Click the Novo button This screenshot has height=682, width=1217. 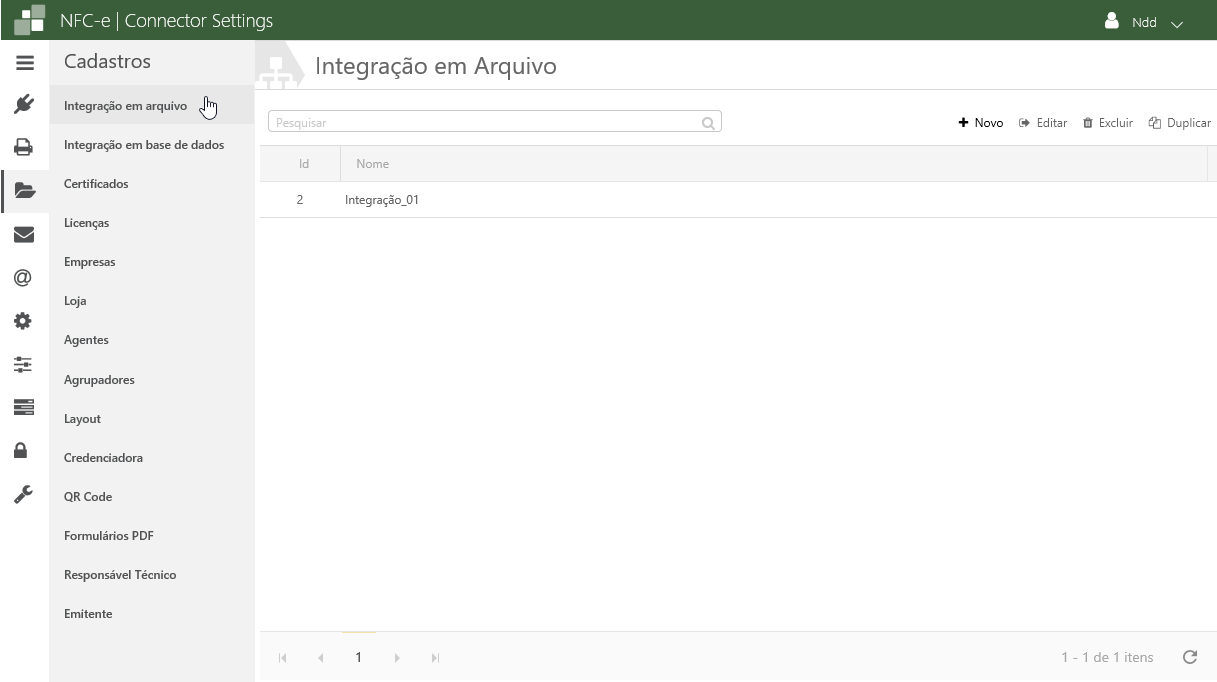(x=981, y=123)
